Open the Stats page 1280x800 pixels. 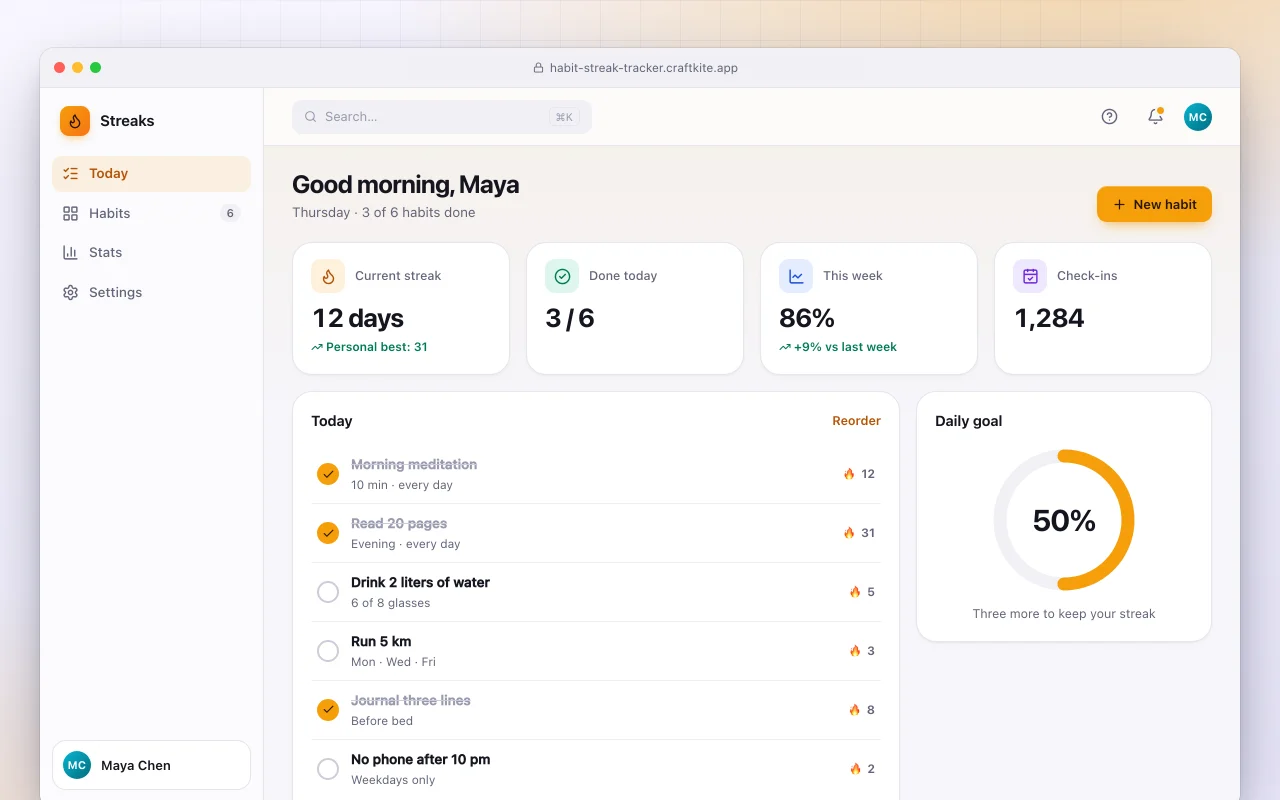[151, 252]
